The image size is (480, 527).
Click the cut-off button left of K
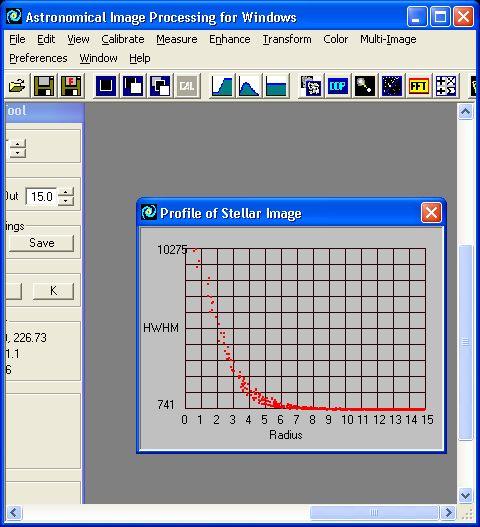click(14, 291)
